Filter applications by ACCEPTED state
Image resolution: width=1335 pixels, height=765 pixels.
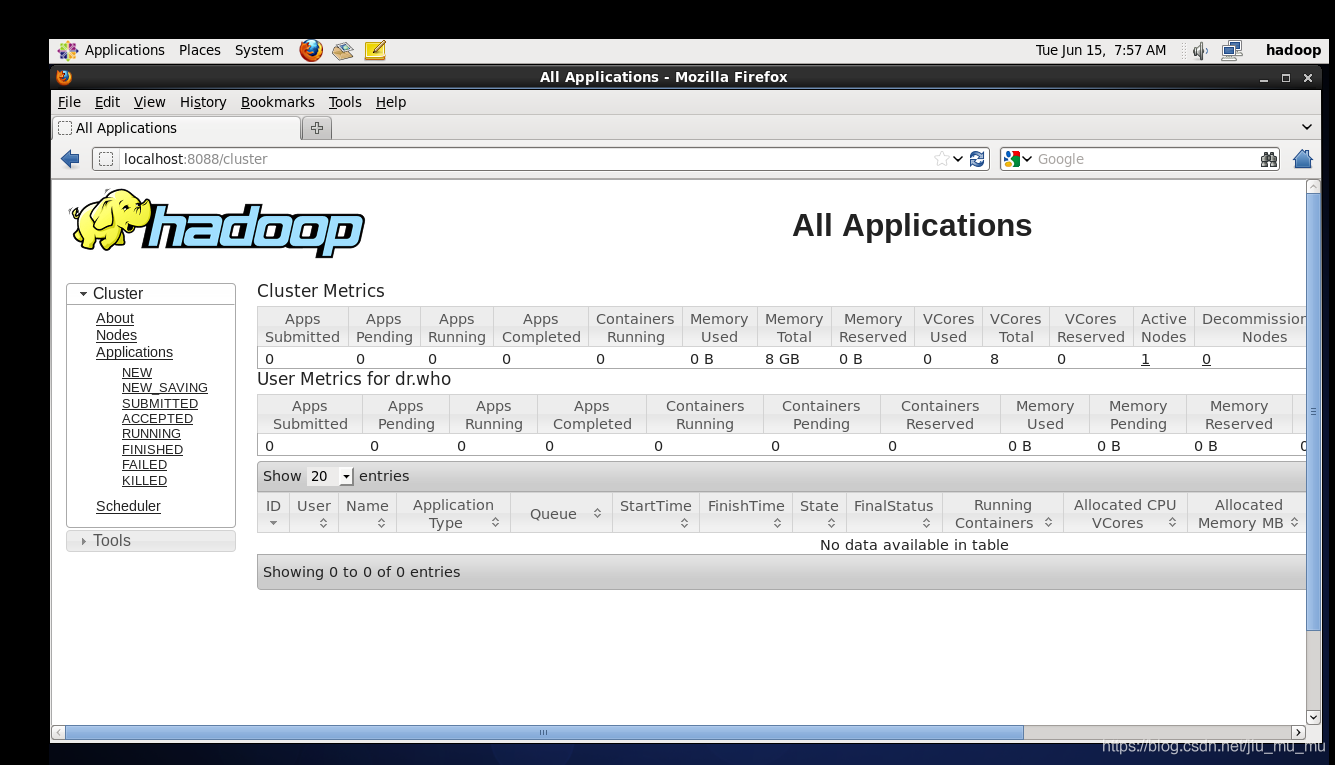(x=157, y=419)
